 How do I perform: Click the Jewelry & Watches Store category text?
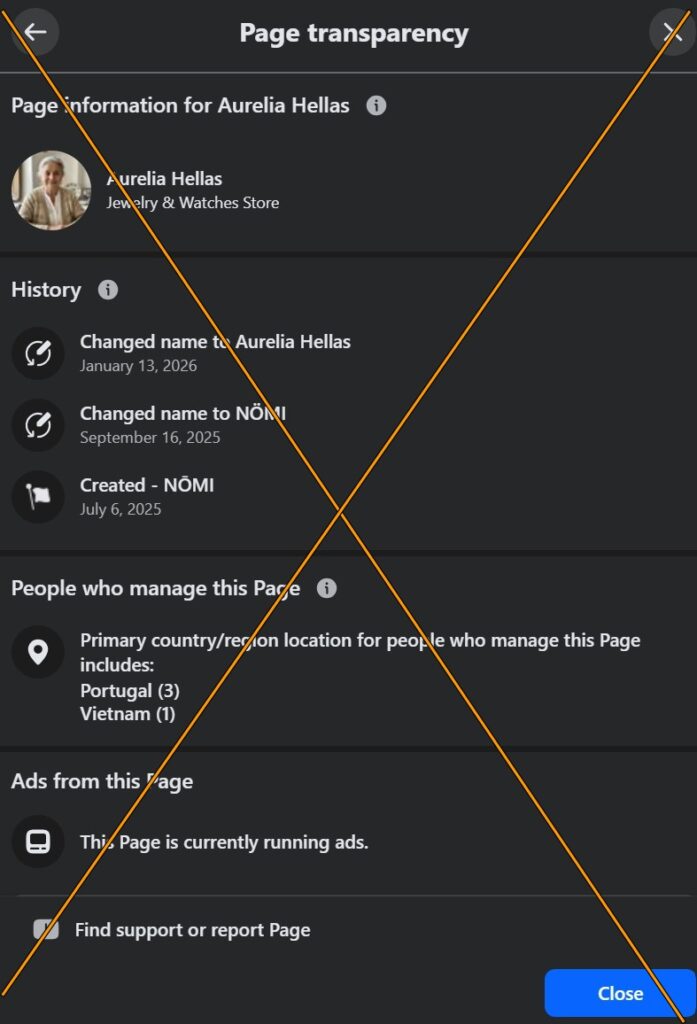click(x=193, y=203)
